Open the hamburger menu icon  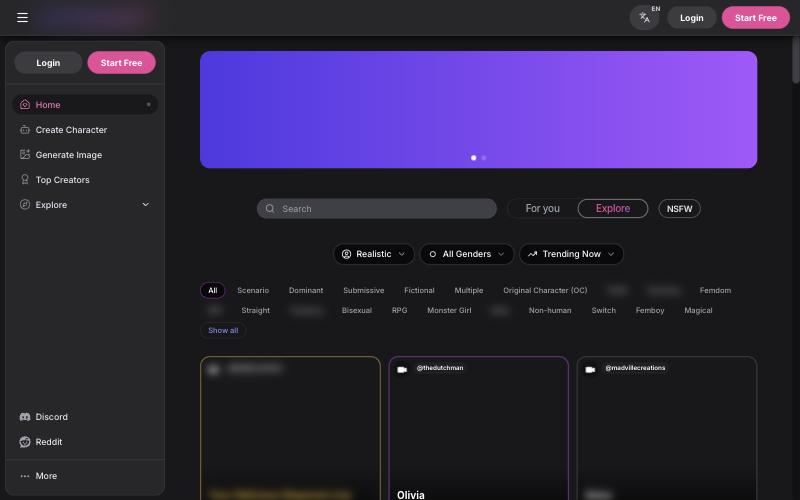click(22, 18)
